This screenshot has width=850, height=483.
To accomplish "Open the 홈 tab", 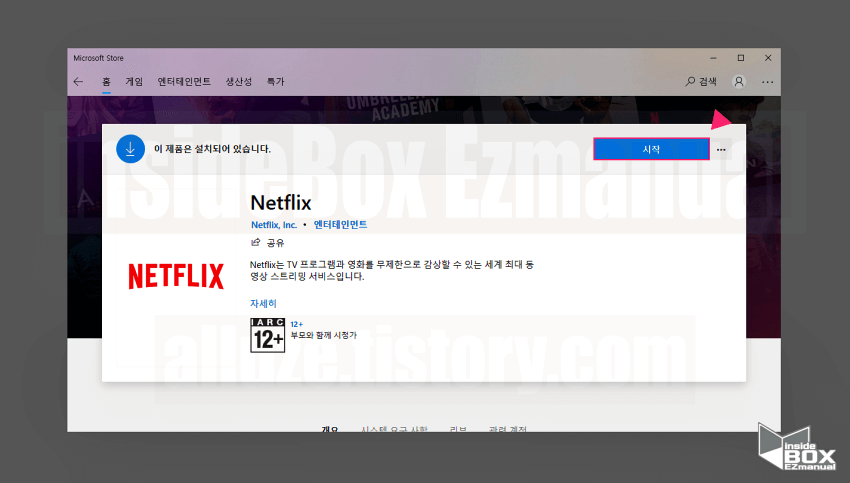I will coord(106,82).
